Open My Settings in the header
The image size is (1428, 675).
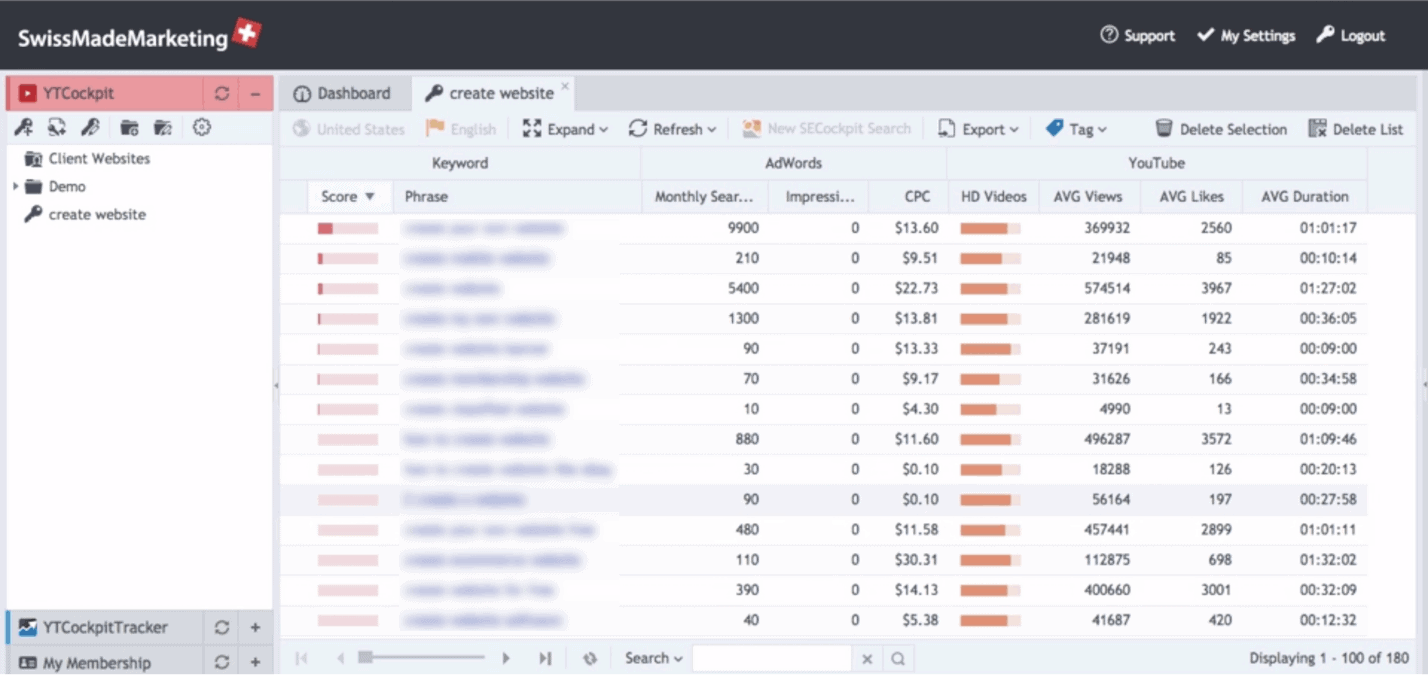click(1246, 35)
